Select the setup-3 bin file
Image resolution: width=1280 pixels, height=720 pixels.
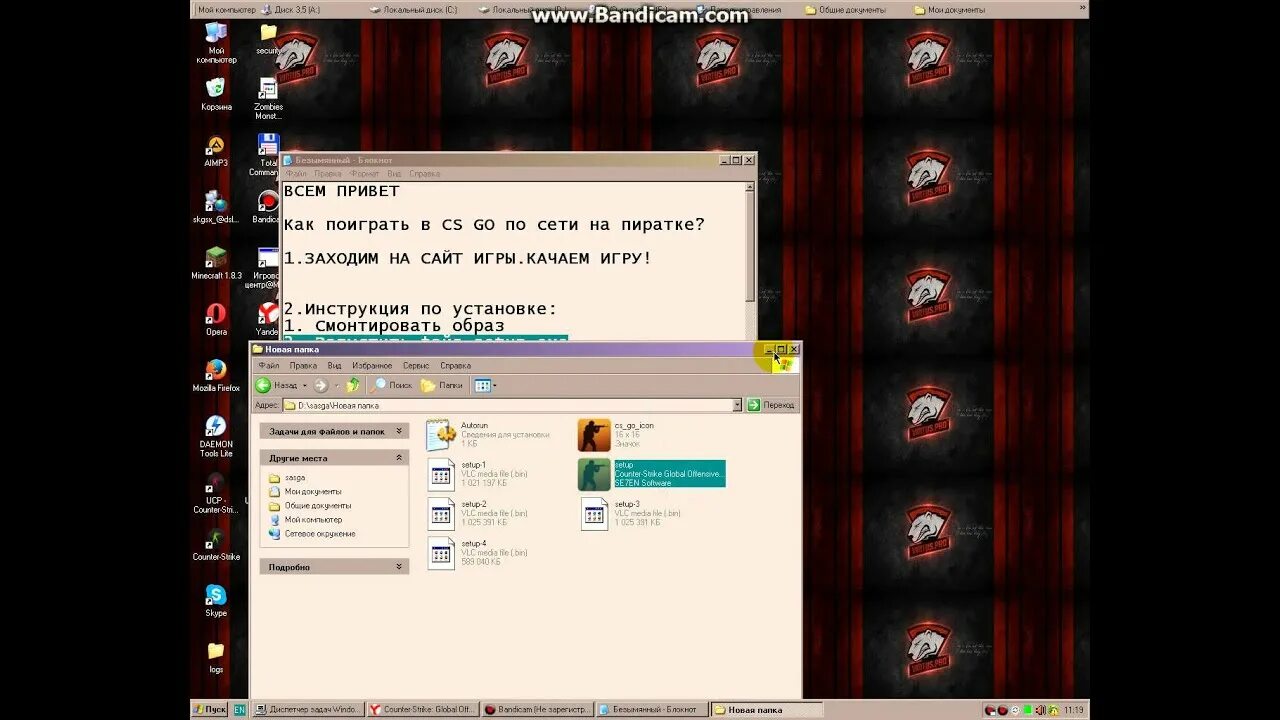[631, 513]
